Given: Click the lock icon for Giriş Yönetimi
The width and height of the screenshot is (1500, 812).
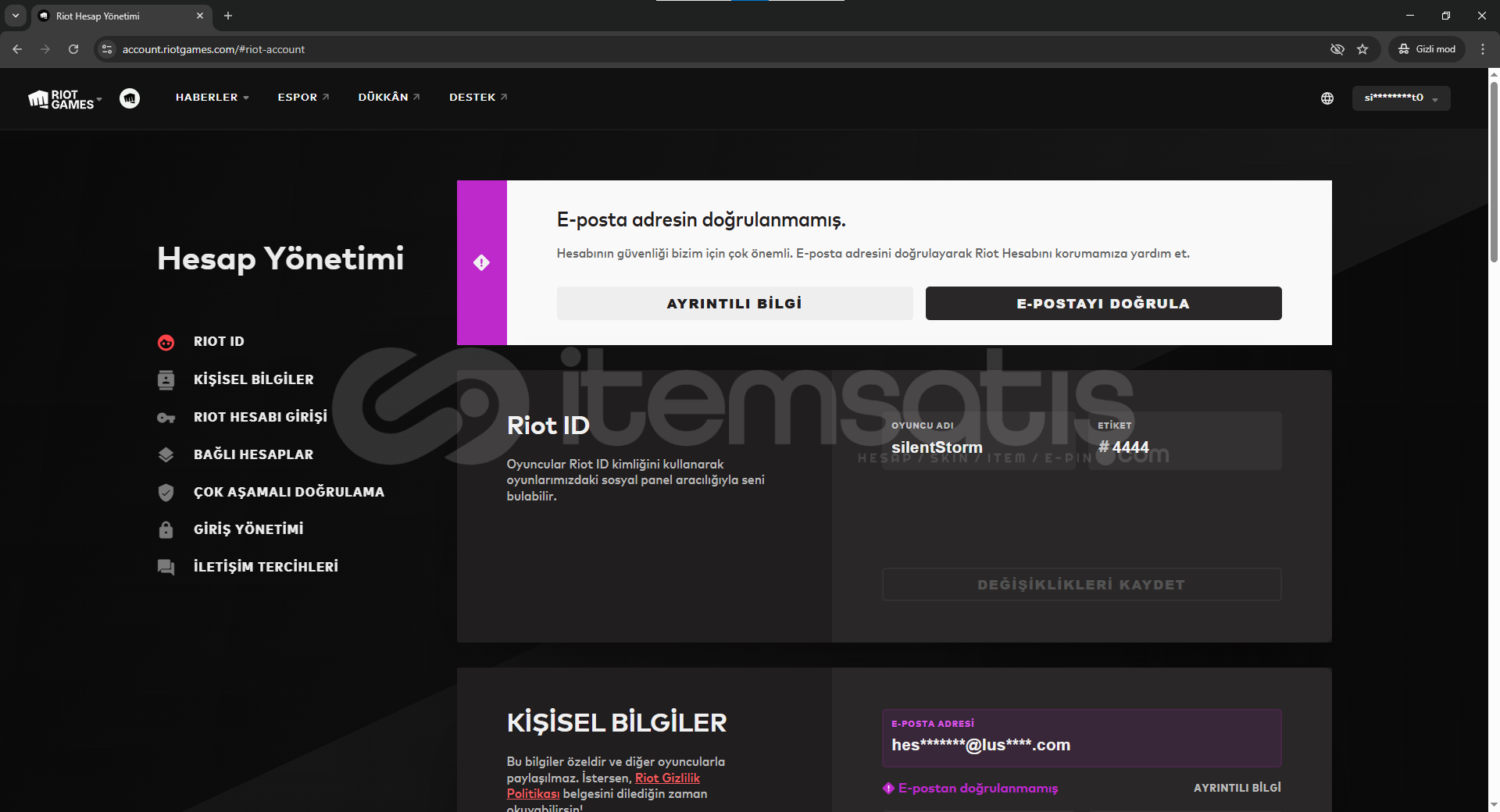Looking at the screenshot, I should point(166,530).
